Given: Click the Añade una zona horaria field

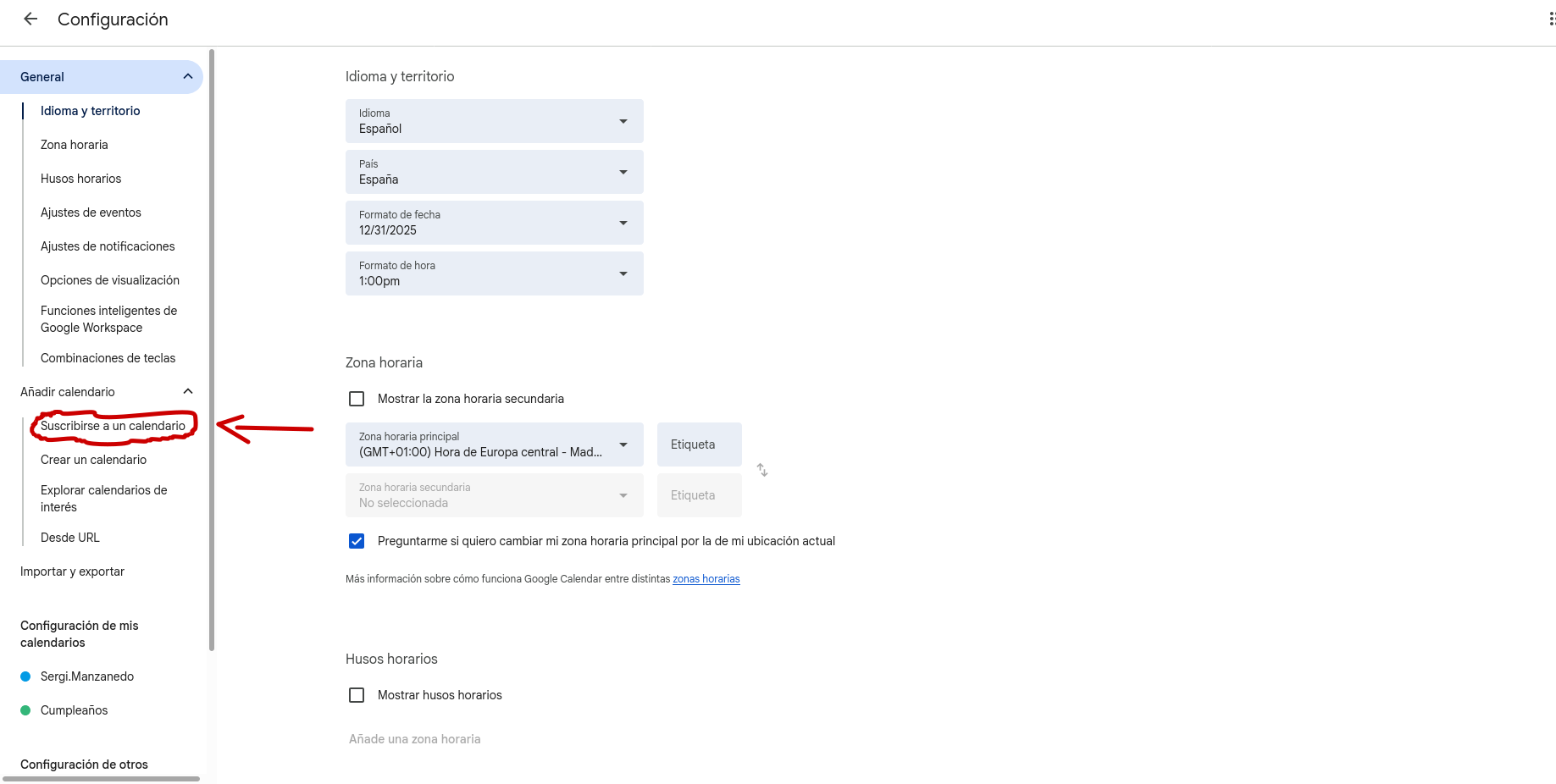Looking at the screenshot, I should point(415,739).
